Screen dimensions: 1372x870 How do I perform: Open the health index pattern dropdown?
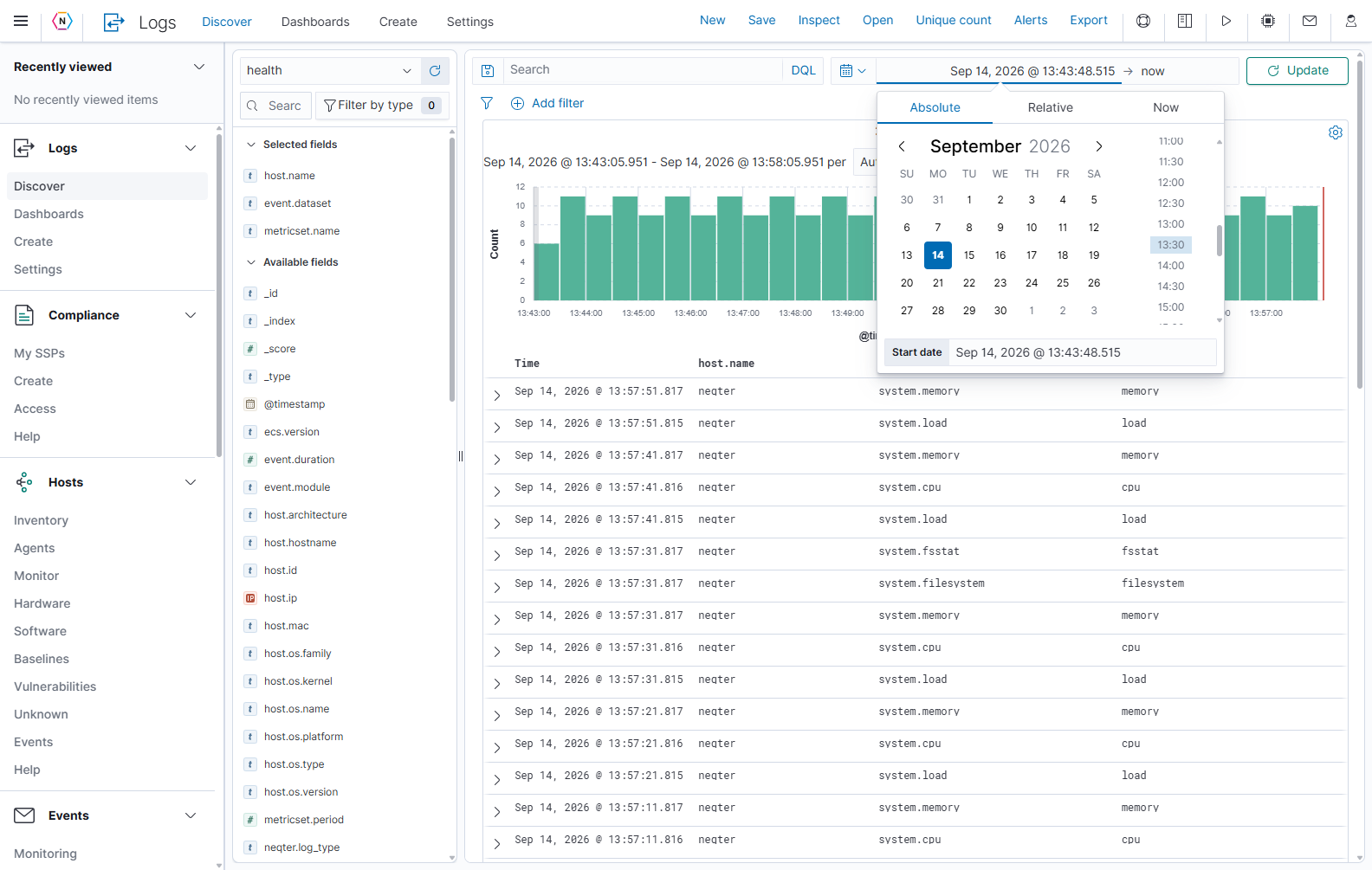point(330,70)
